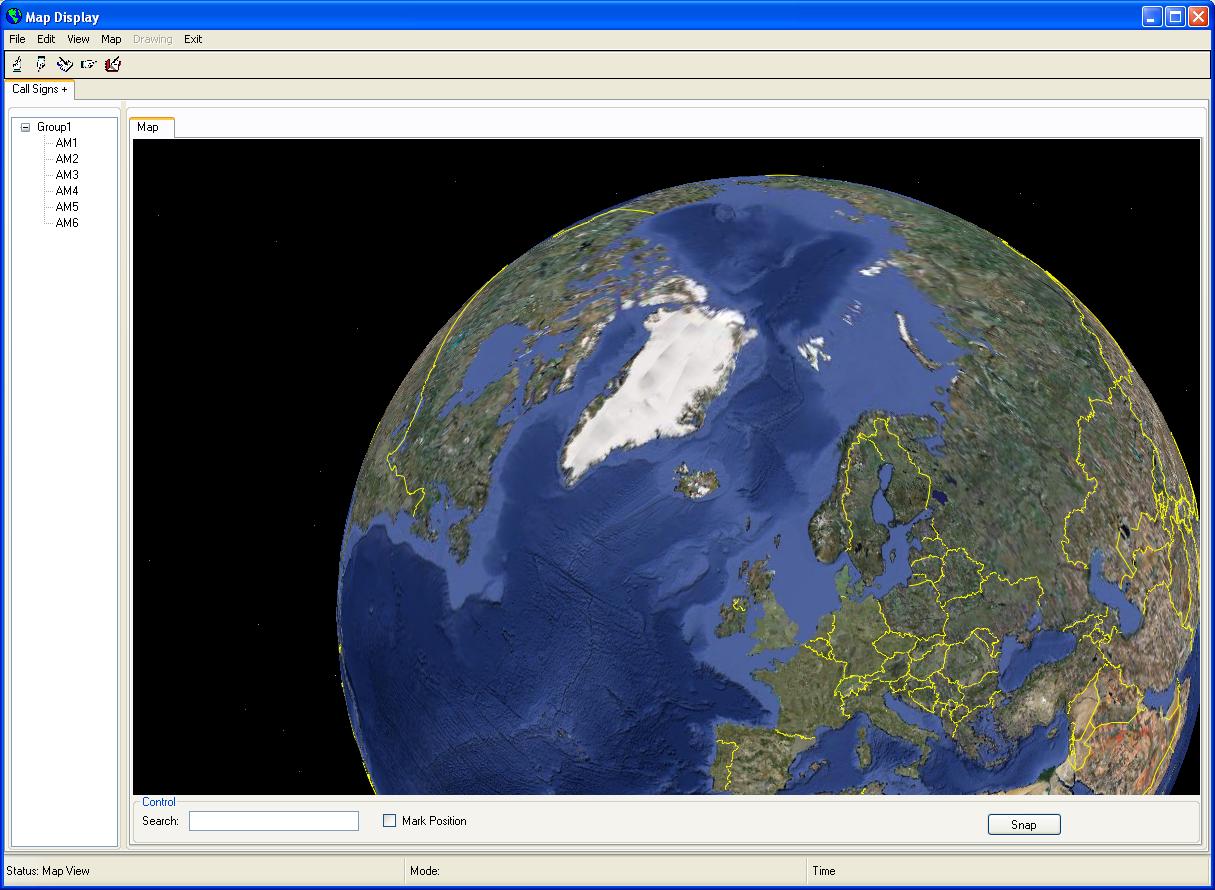Minimize the Map Display window

pyautogui.click(x=1153, y=16)
